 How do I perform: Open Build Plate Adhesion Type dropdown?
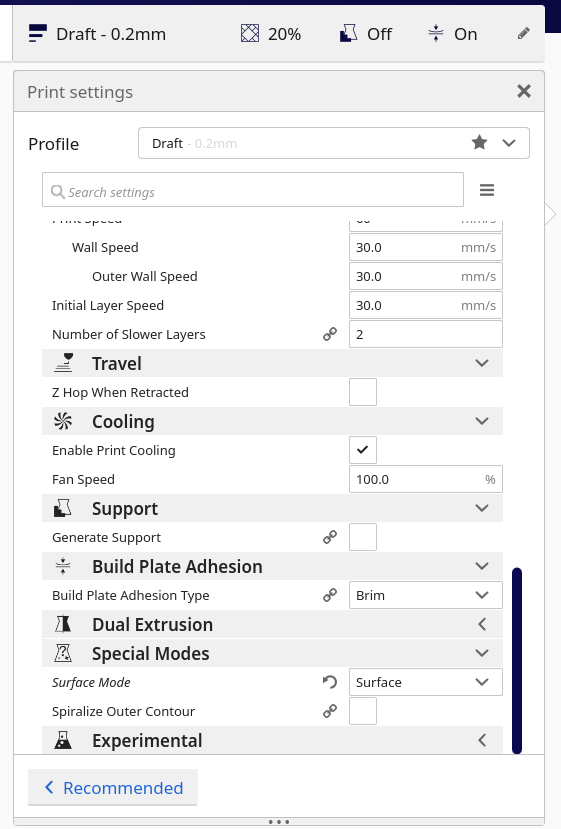(x=426, y=595)
